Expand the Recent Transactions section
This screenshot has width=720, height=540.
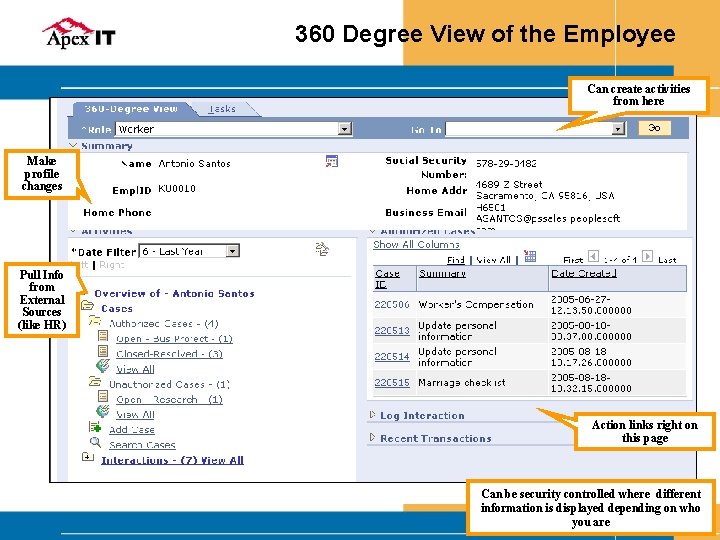(x=372, y=438)
